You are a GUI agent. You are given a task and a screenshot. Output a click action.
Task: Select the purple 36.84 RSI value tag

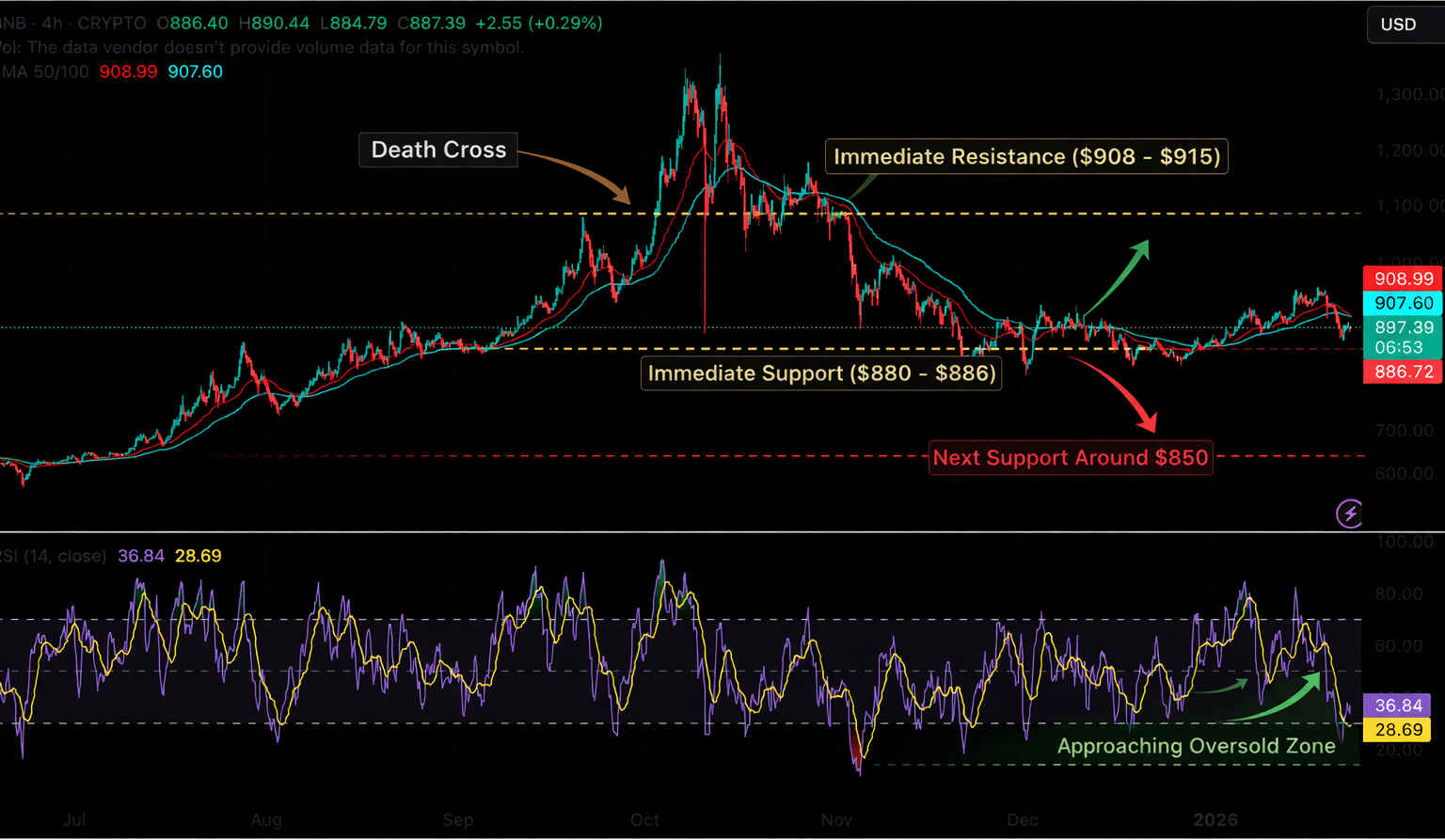[x=1398, y=705]
